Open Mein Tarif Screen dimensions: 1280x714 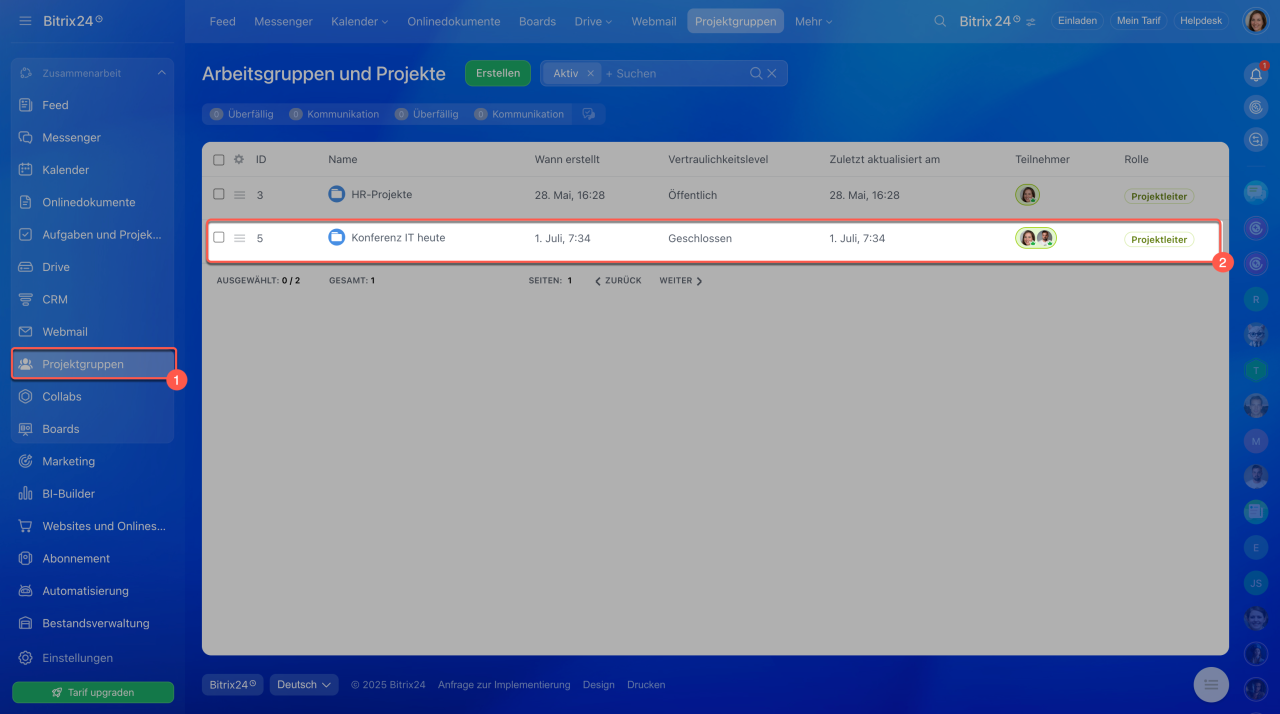[1138, 21]
